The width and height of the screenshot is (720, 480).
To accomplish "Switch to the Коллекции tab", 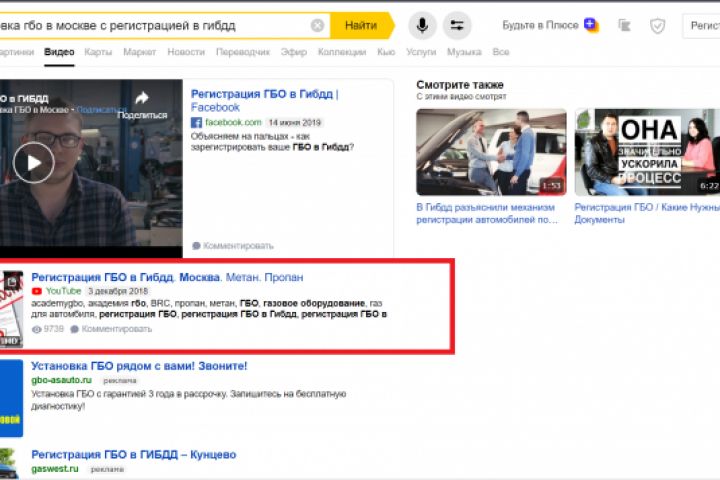I will 342,52.
